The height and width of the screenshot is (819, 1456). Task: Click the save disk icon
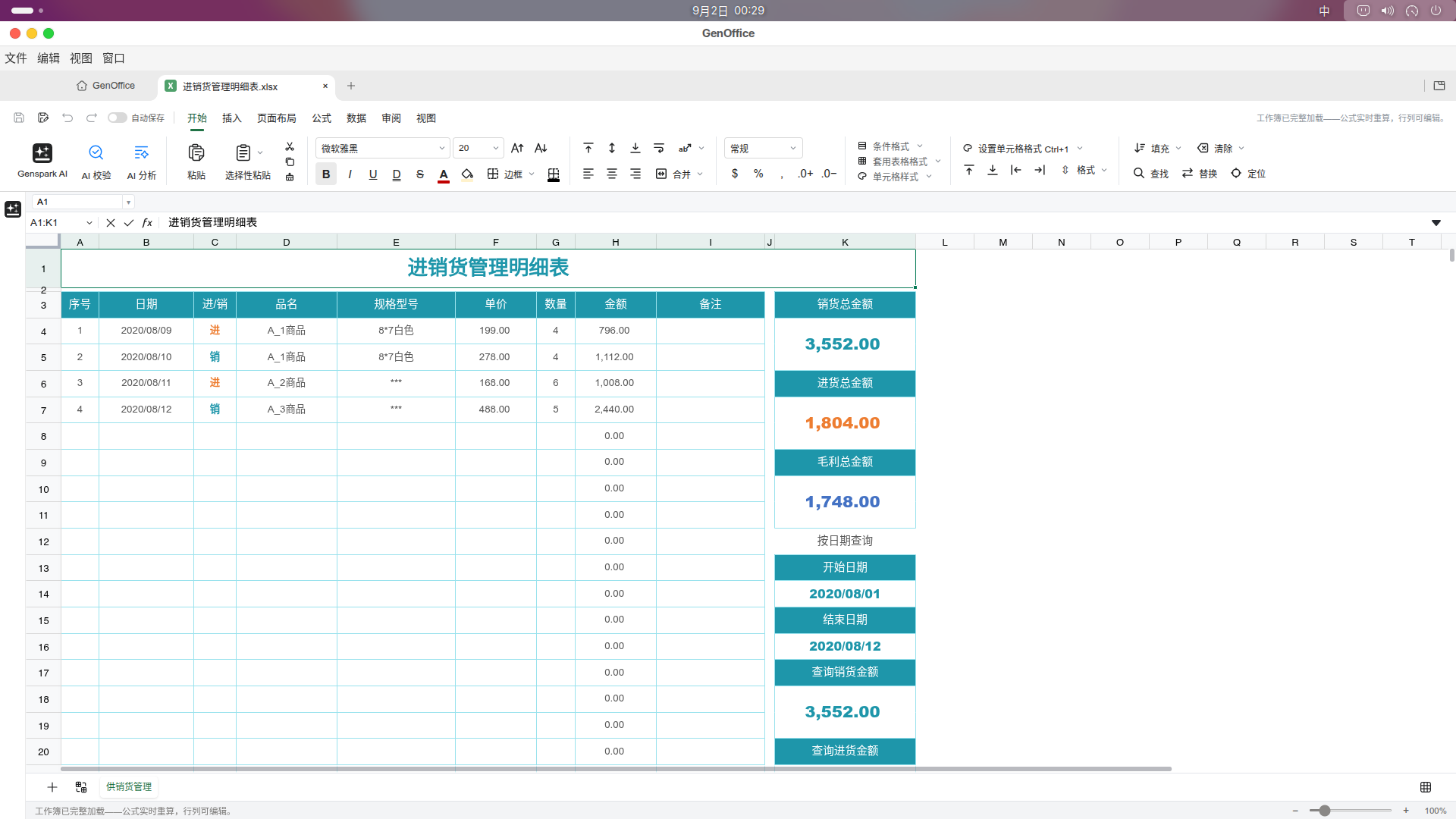tap(19, 118)
